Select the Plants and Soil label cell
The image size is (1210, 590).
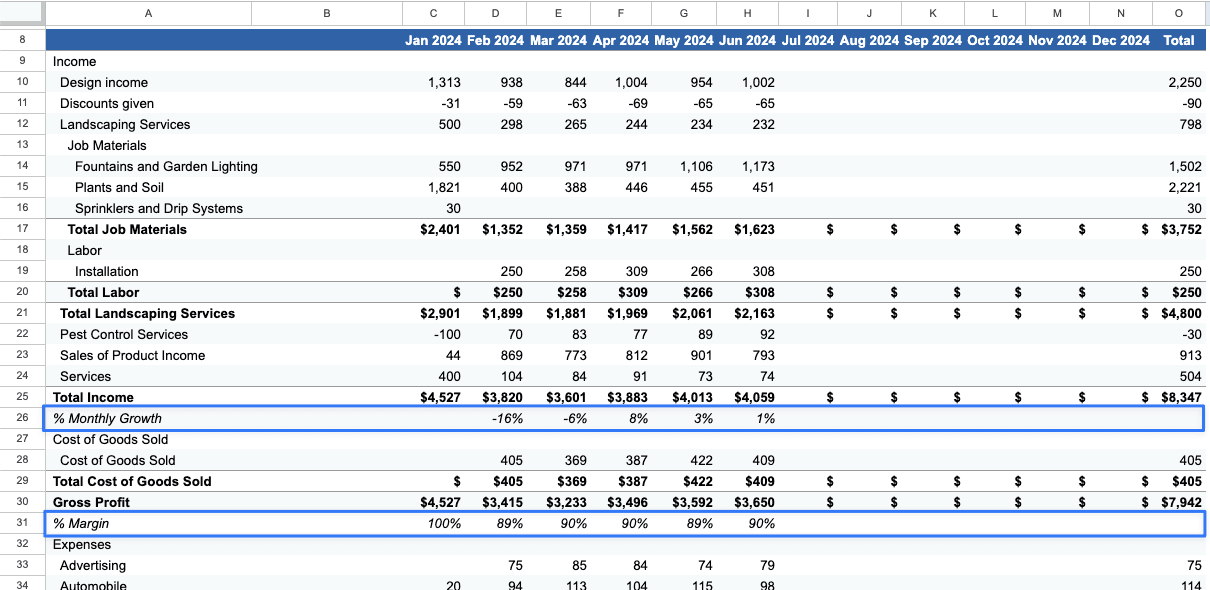point(119,187)
